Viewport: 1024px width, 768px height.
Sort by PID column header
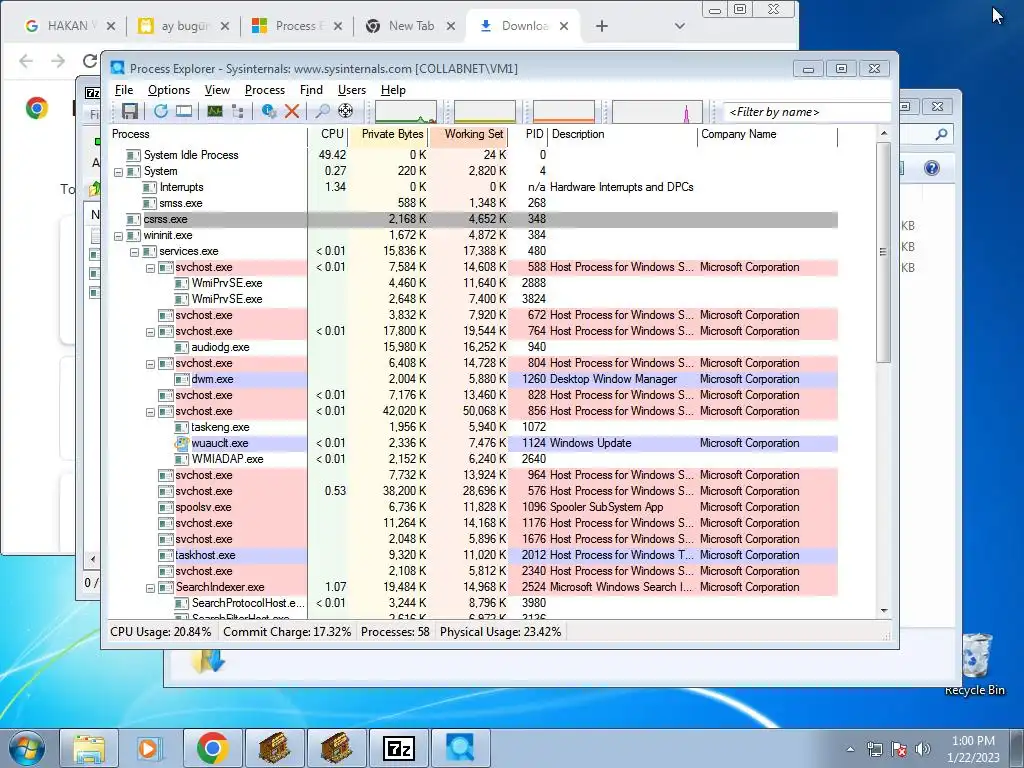[x=530, y=135]
